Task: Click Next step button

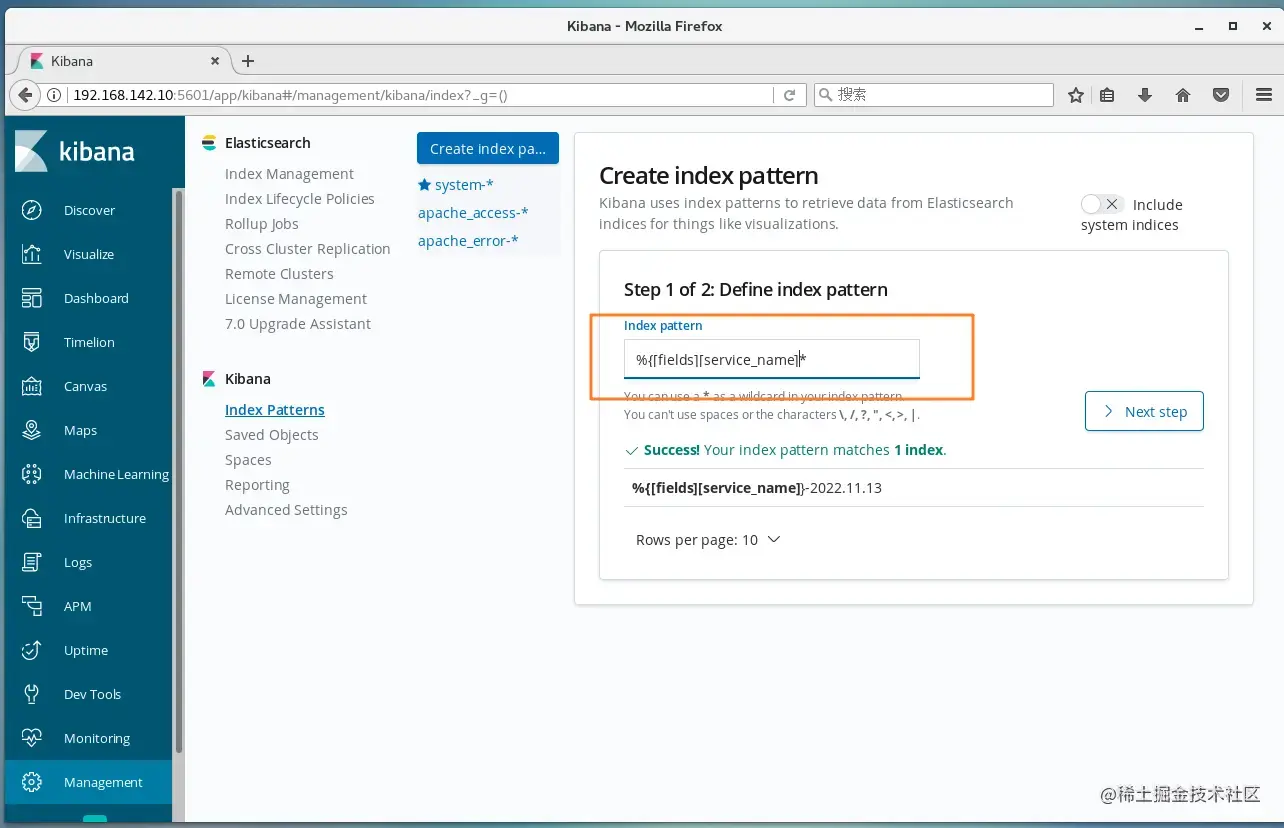Action: tap(1144, 411)
